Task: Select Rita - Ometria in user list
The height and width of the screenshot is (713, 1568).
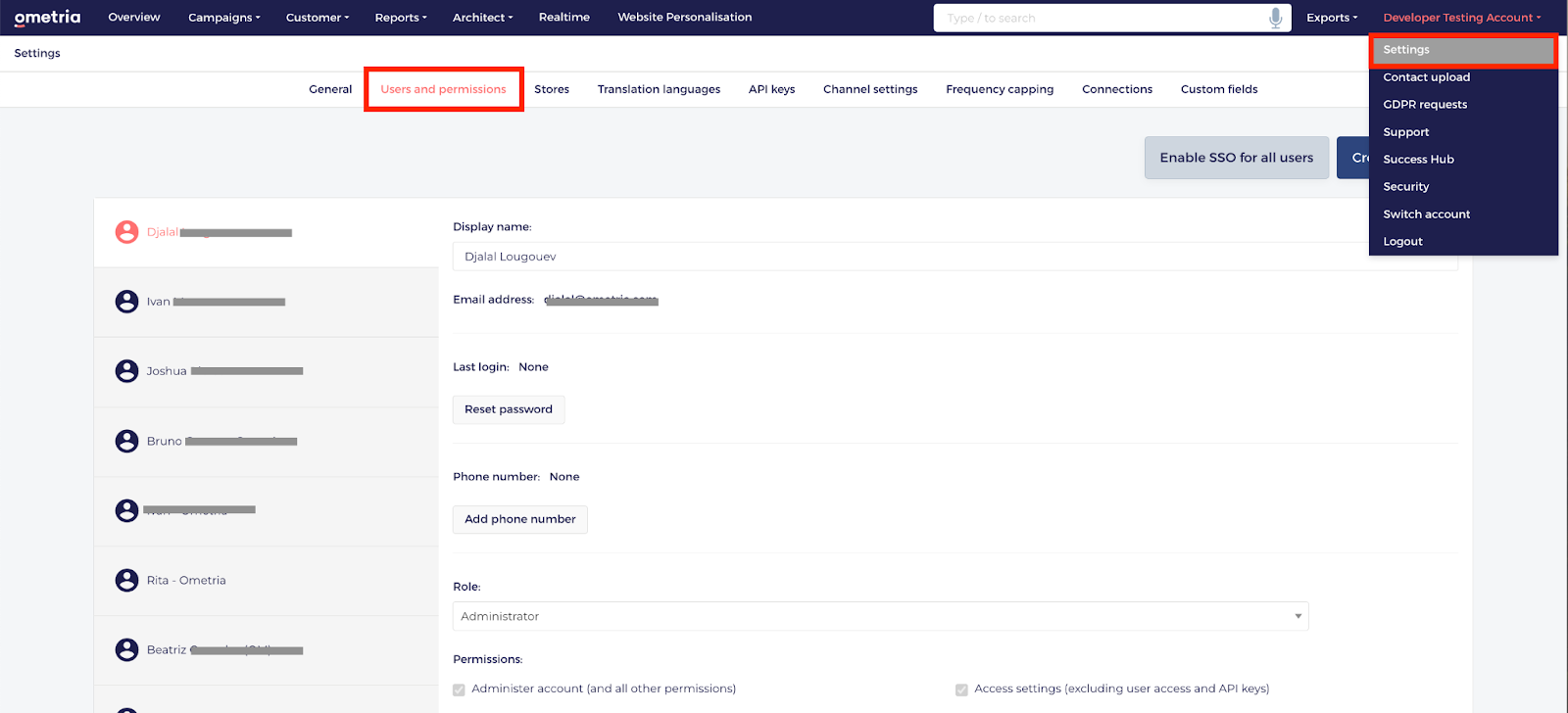Action: (x=267, y=581)
